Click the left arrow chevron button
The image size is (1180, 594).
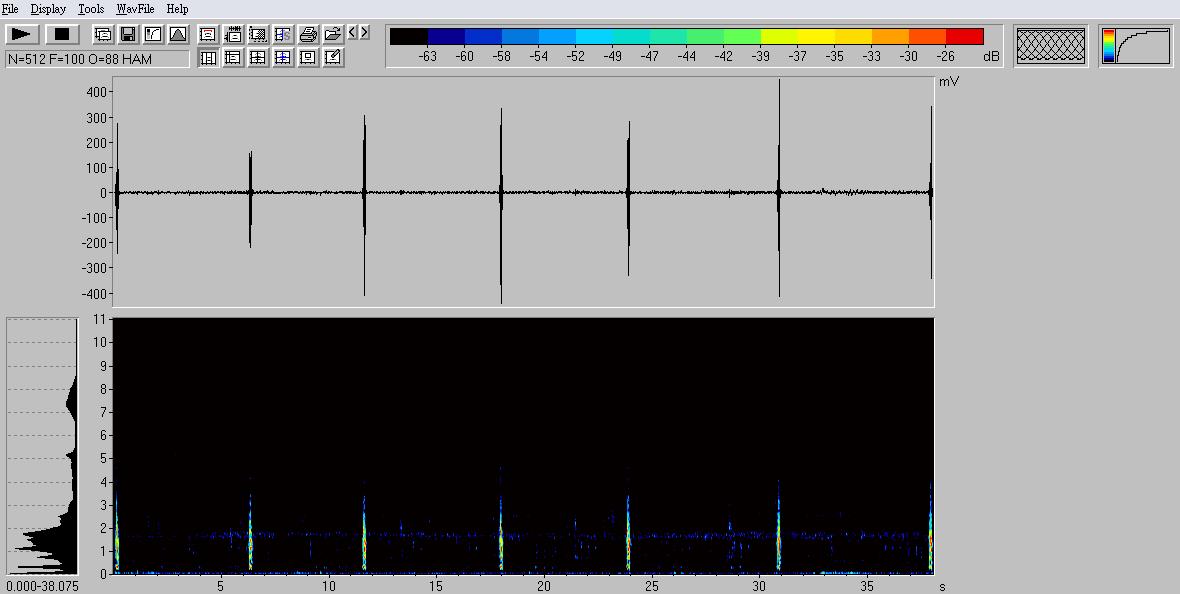pyautogui.click(x=352, y=33)
